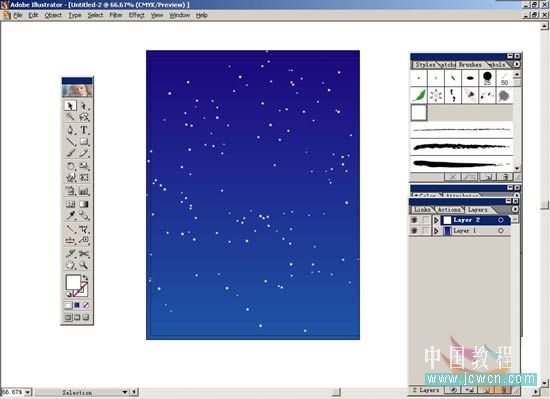
Task: Switch to Full Screen Mode, last toolbox button
Action: point(86,317)
